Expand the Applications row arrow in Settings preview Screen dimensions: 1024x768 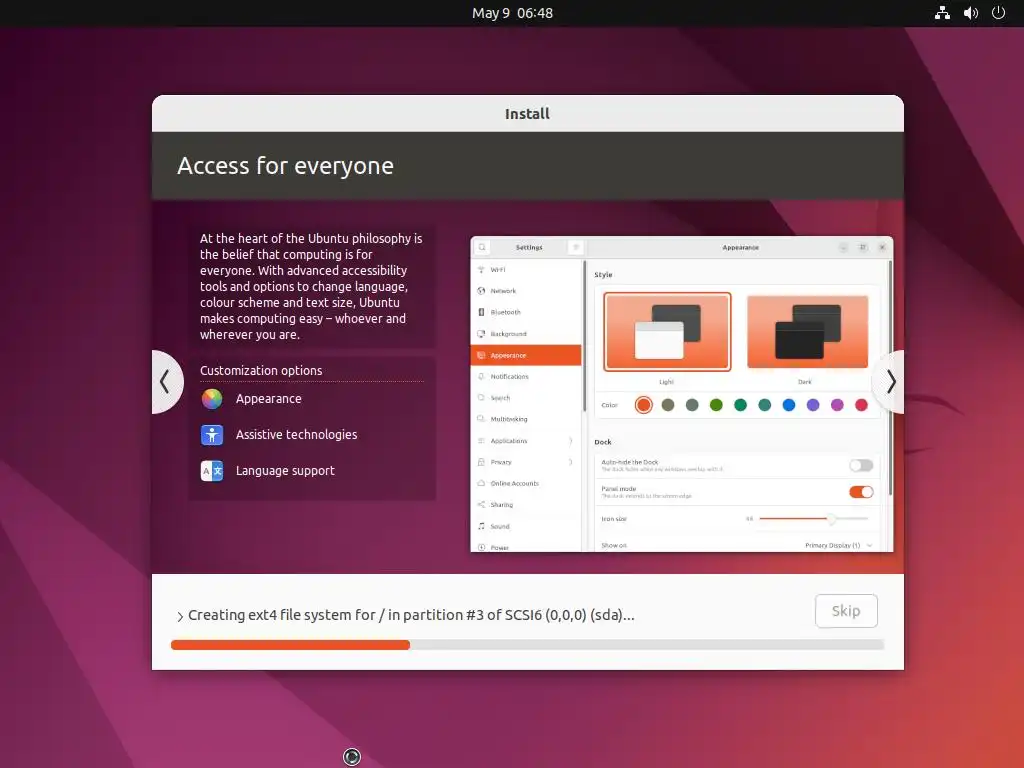(x=570, y=441)
